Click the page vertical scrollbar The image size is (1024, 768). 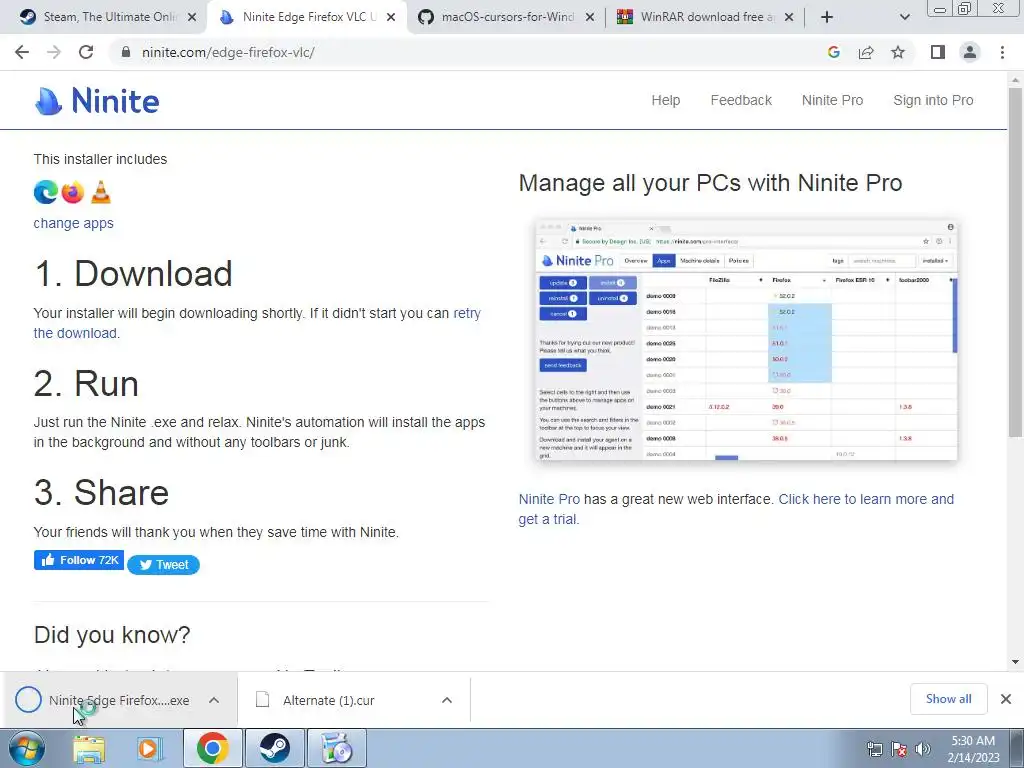pos(1015,261)
